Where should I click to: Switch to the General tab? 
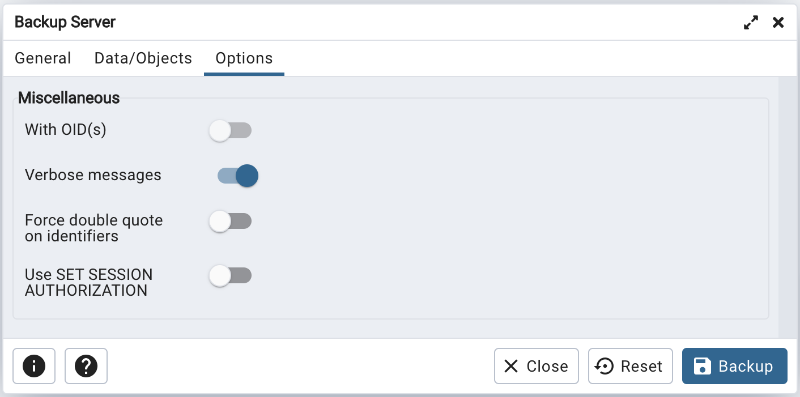click(43, 58)
